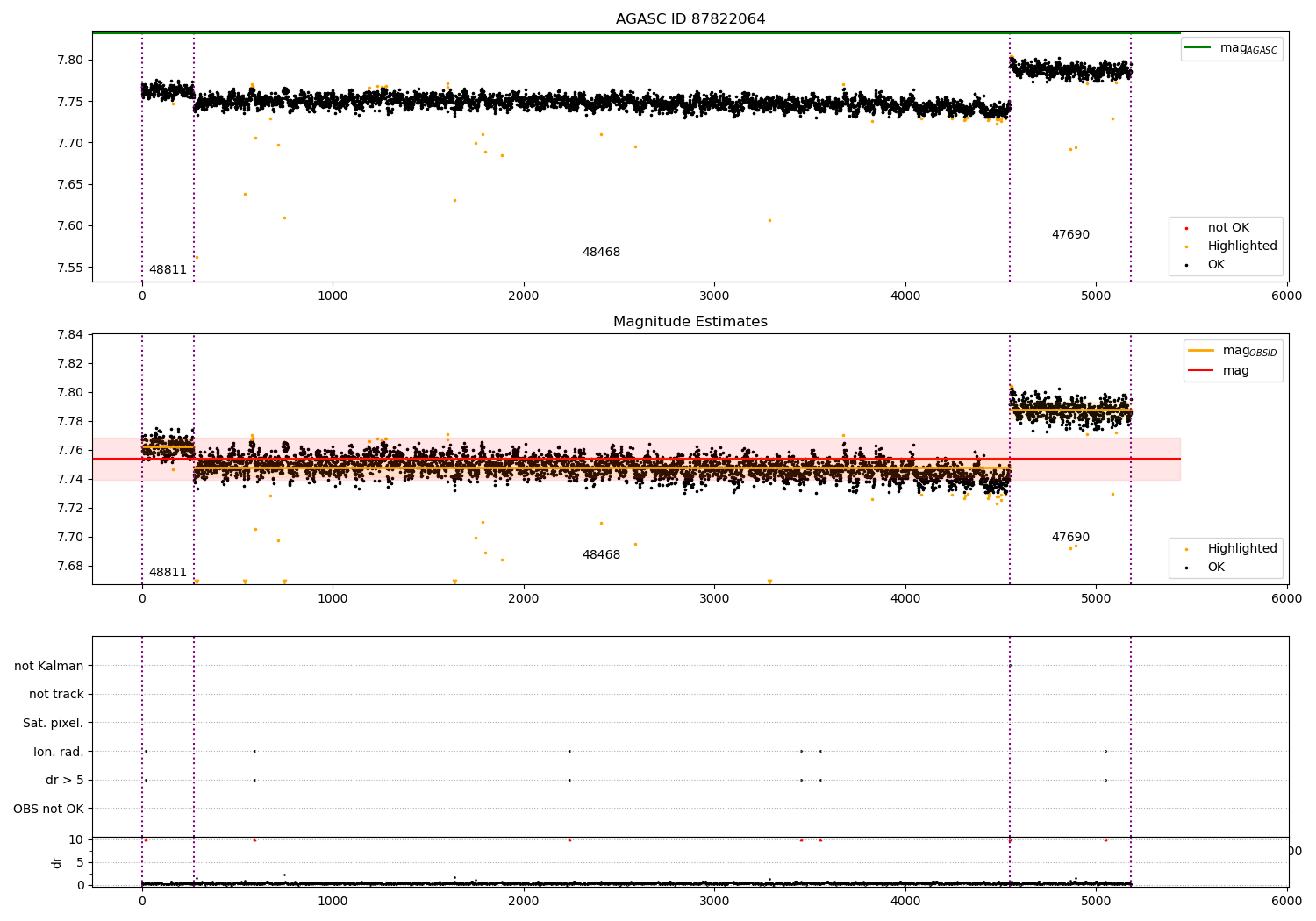The height and width of the screenshot is (921, 1316).
Task: Select 'OK' legend entry in Magnitude Estimates plot
Action: pyautogui.click(x=1216, y=568)
